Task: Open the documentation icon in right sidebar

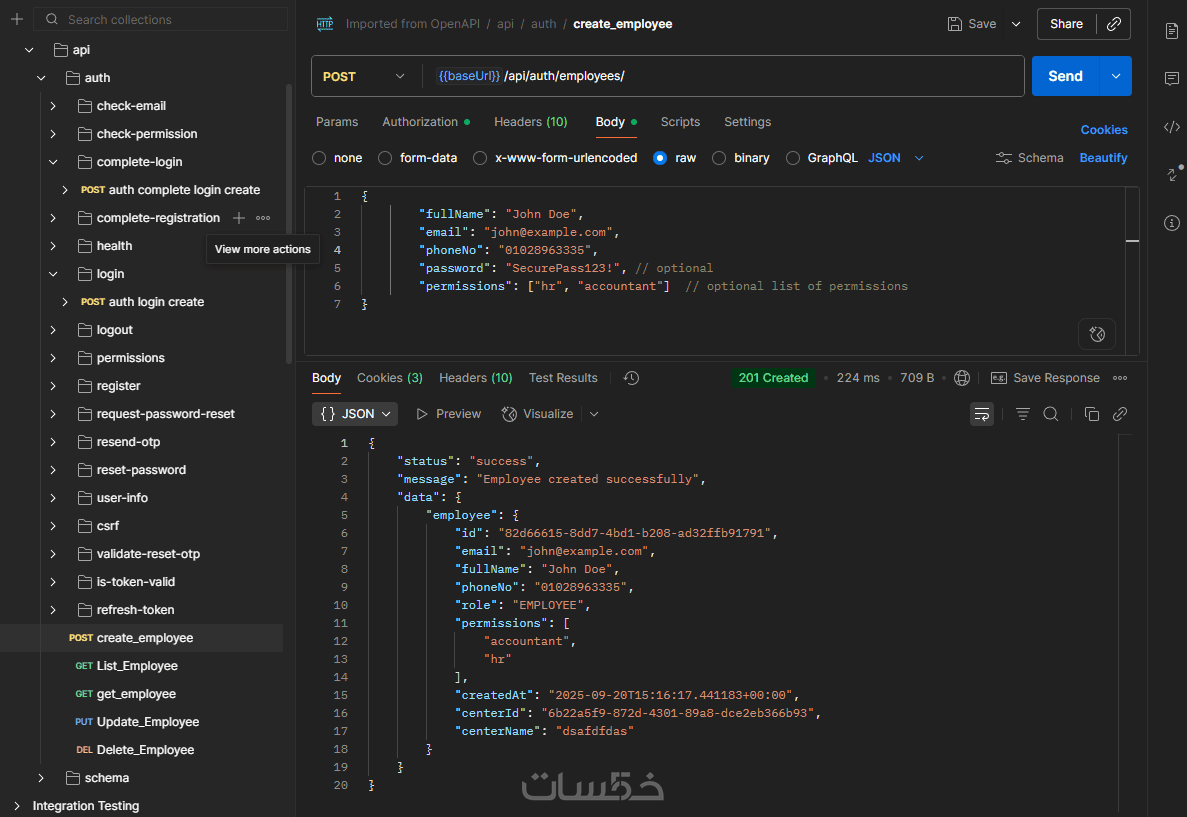Action: tap(1172, 31)
